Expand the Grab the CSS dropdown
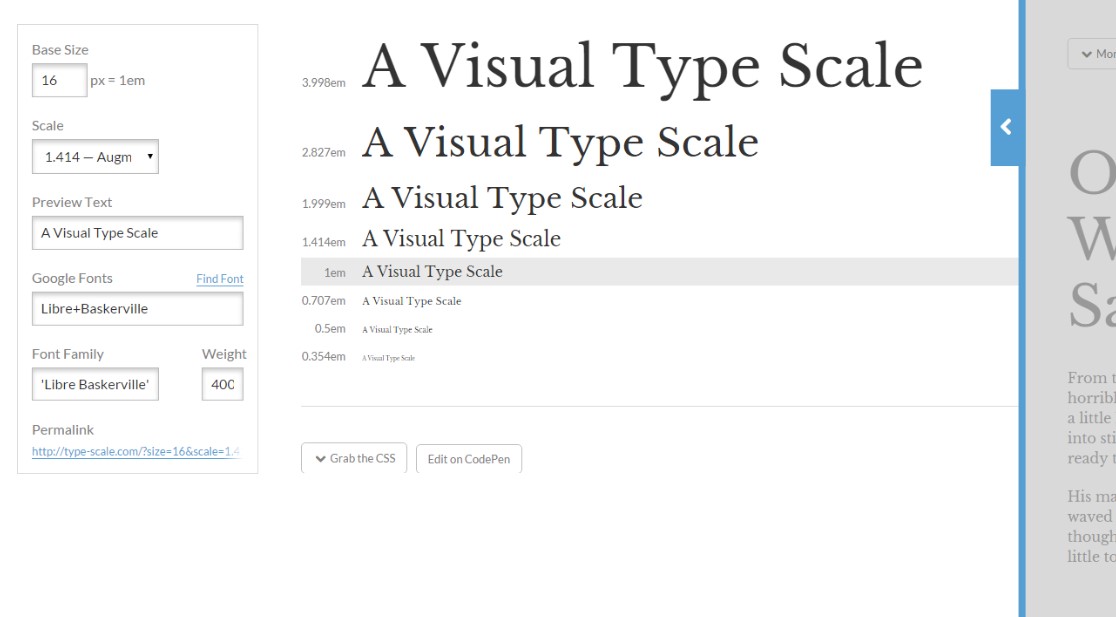The height and width of the screenshot is (617, 1116). coord(353,458)
